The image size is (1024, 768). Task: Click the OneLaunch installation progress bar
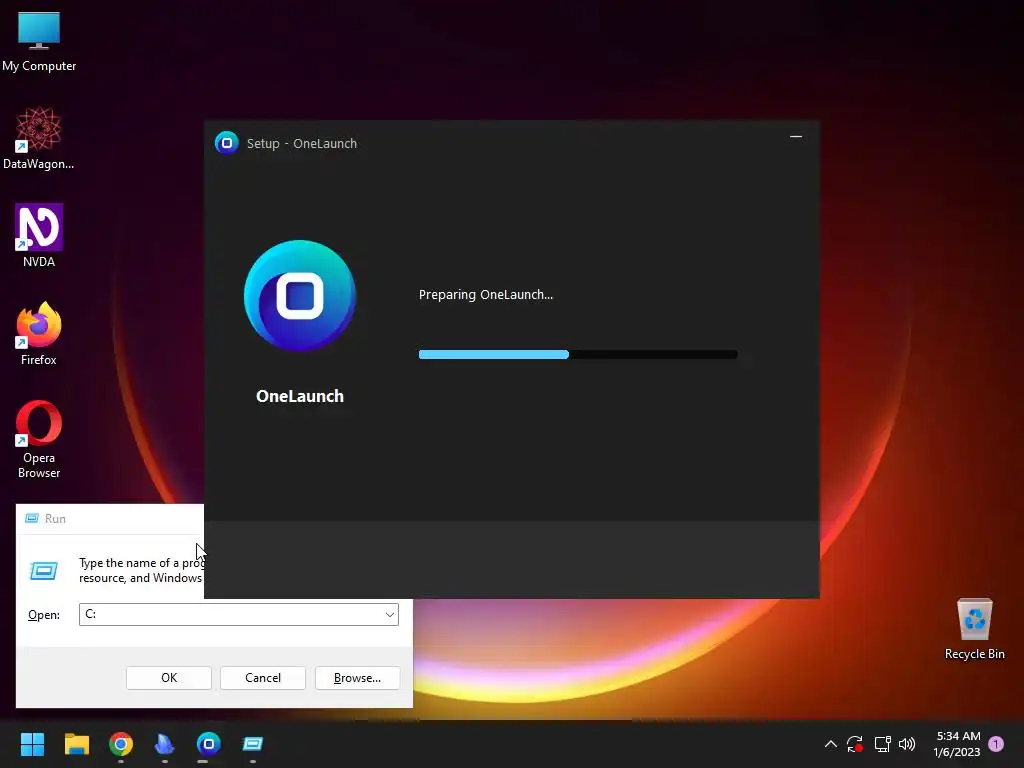[578, 355]
